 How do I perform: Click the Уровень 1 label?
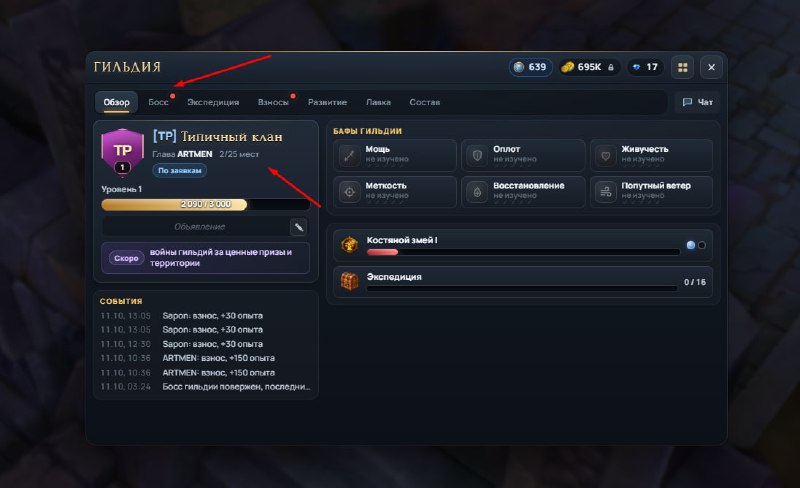pos(121,189)
